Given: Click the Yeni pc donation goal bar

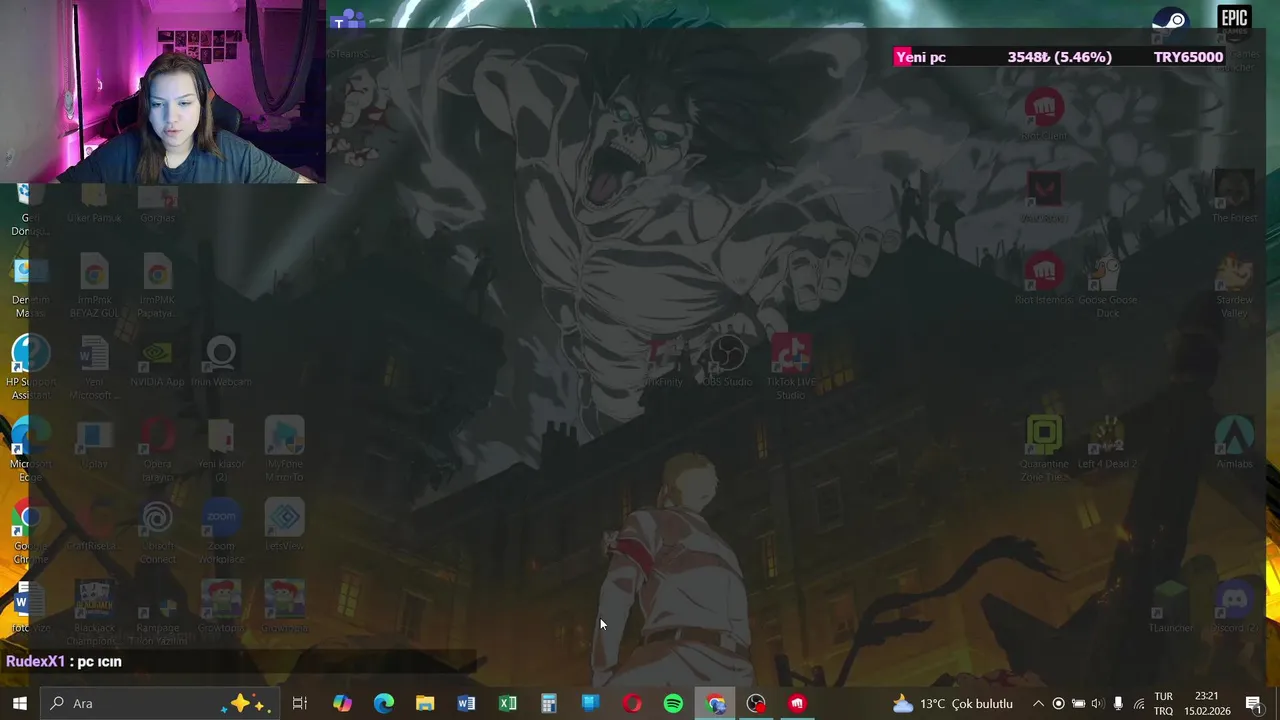Looking at the screenshot, I should coord(1060,57).
